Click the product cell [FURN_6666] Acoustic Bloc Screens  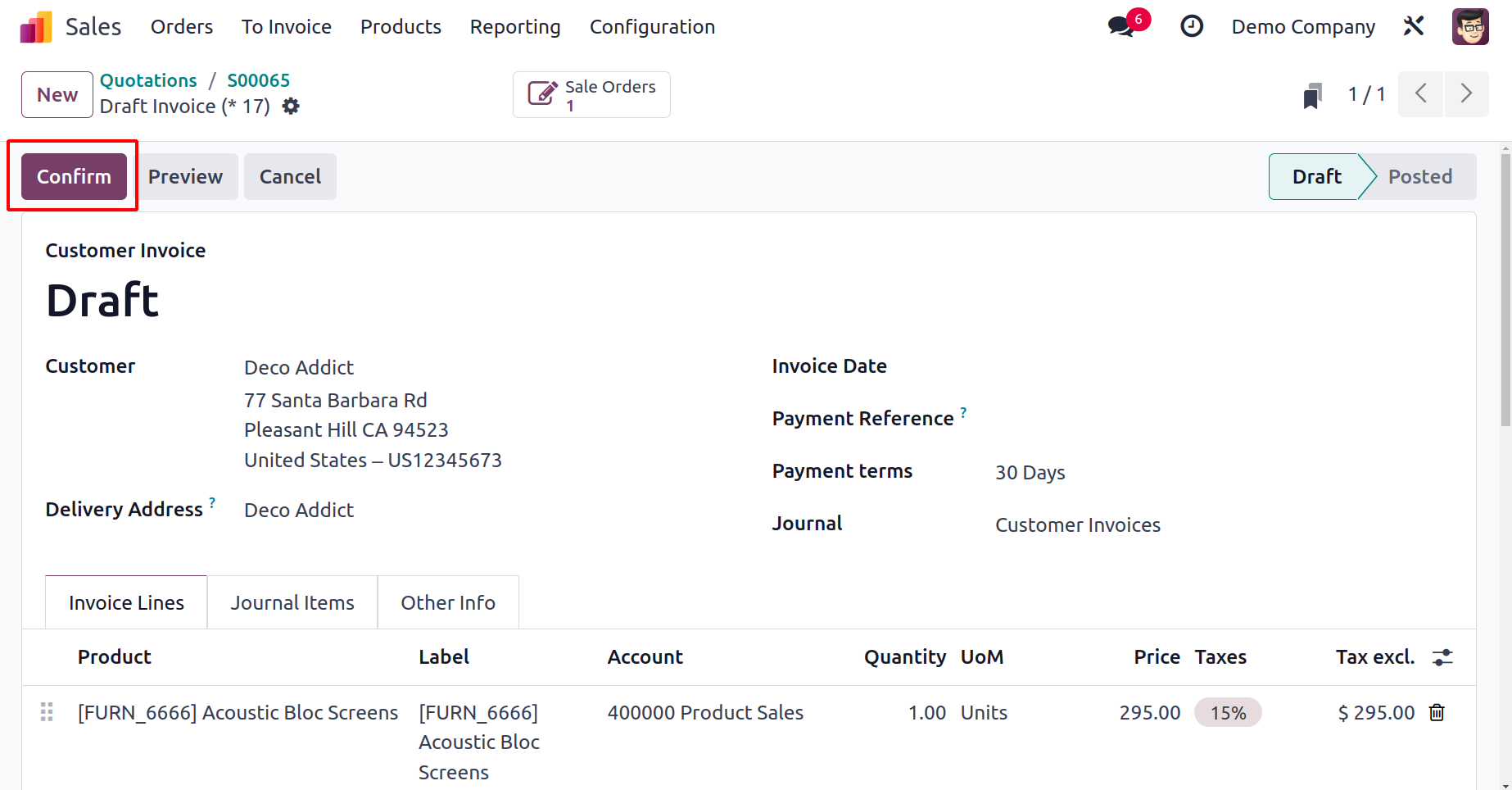[238, 713]
